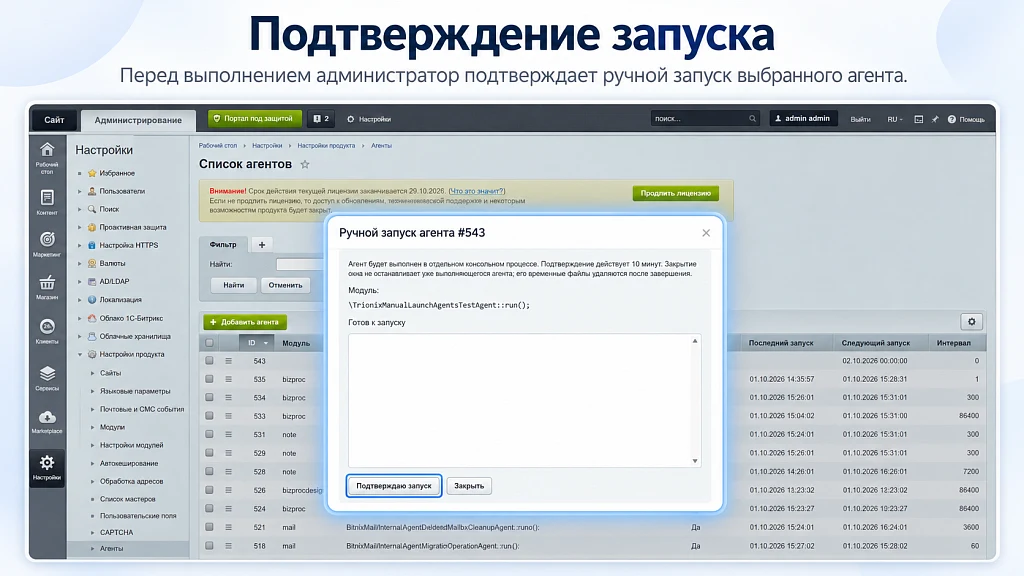Viewport: 1024px width, 576px height.
Task: Open row menu for agent 528
Action: tap(229, 472)
